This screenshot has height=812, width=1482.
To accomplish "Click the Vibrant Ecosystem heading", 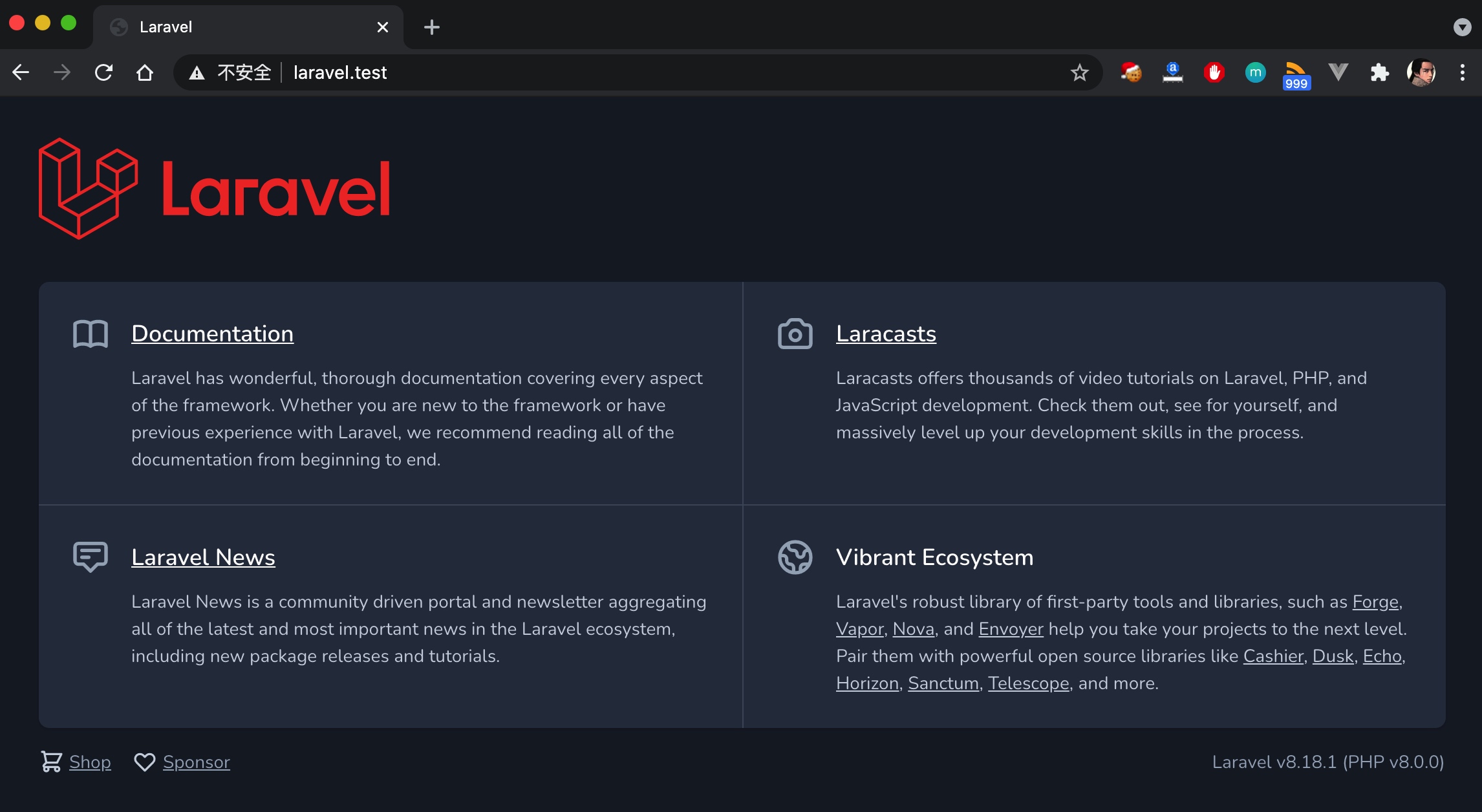I will coord(934,557).
